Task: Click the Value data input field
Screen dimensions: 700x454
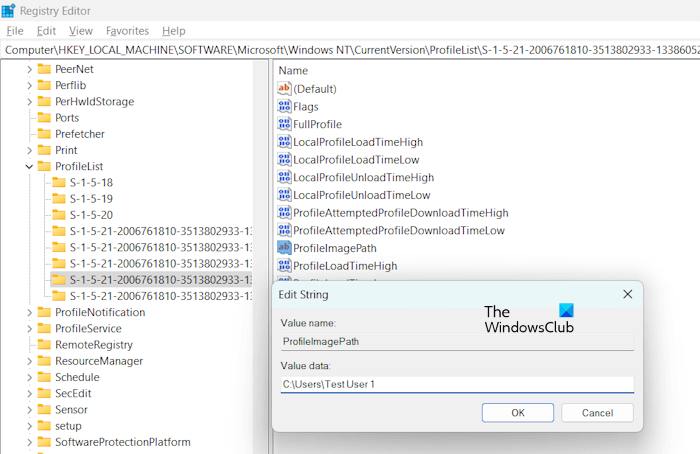Action: click(457, 384)
